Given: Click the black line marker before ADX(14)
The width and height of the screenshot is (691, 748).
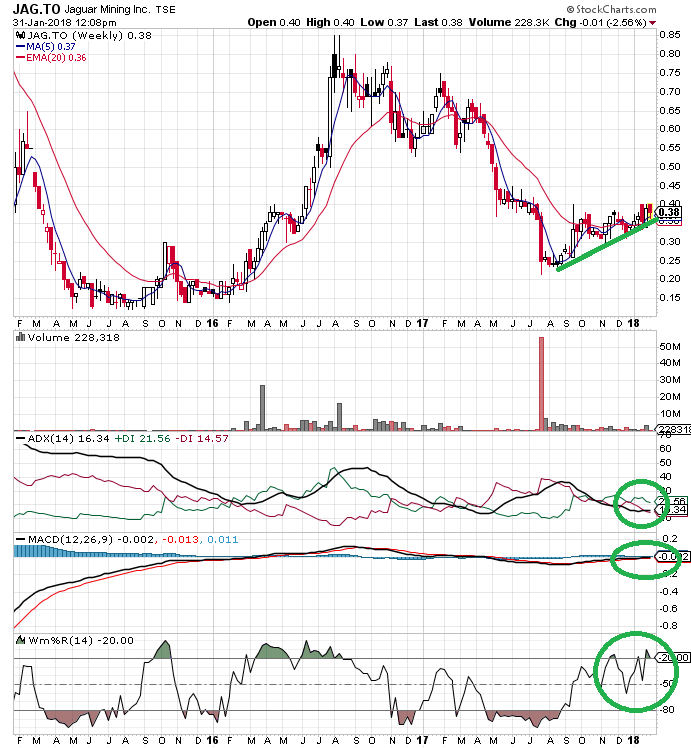Looking at the screenshot, I should [21, 438].
